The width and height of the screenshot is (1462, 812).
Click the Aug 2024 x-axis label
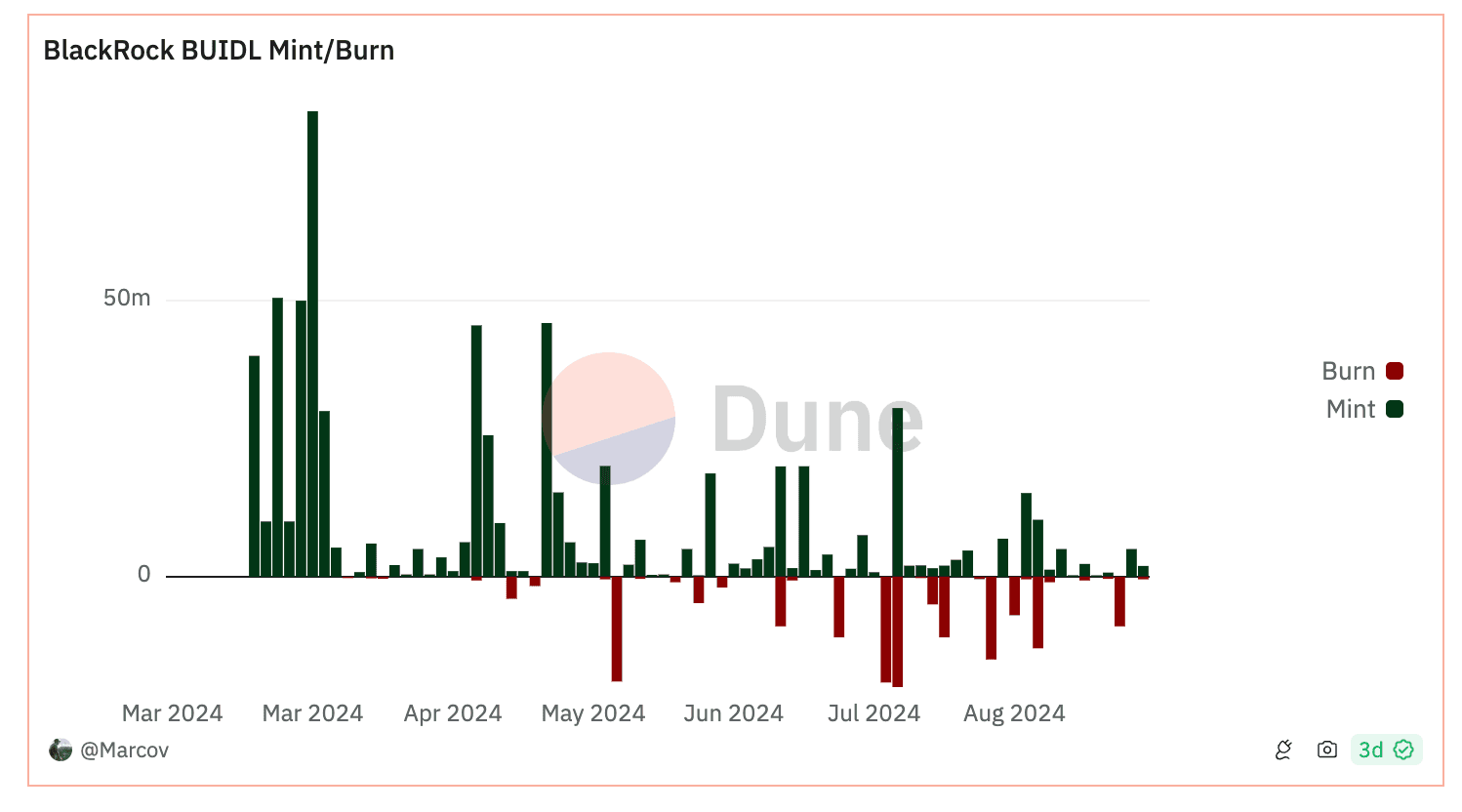[x=1014, y=713]
